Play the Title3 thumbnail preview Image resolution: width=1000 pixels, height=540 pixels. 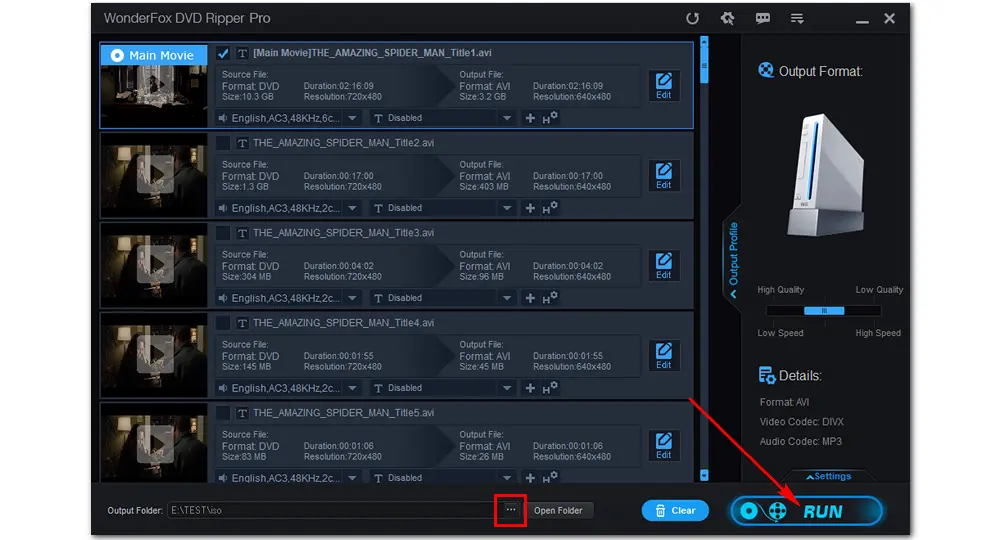point(156,263)
